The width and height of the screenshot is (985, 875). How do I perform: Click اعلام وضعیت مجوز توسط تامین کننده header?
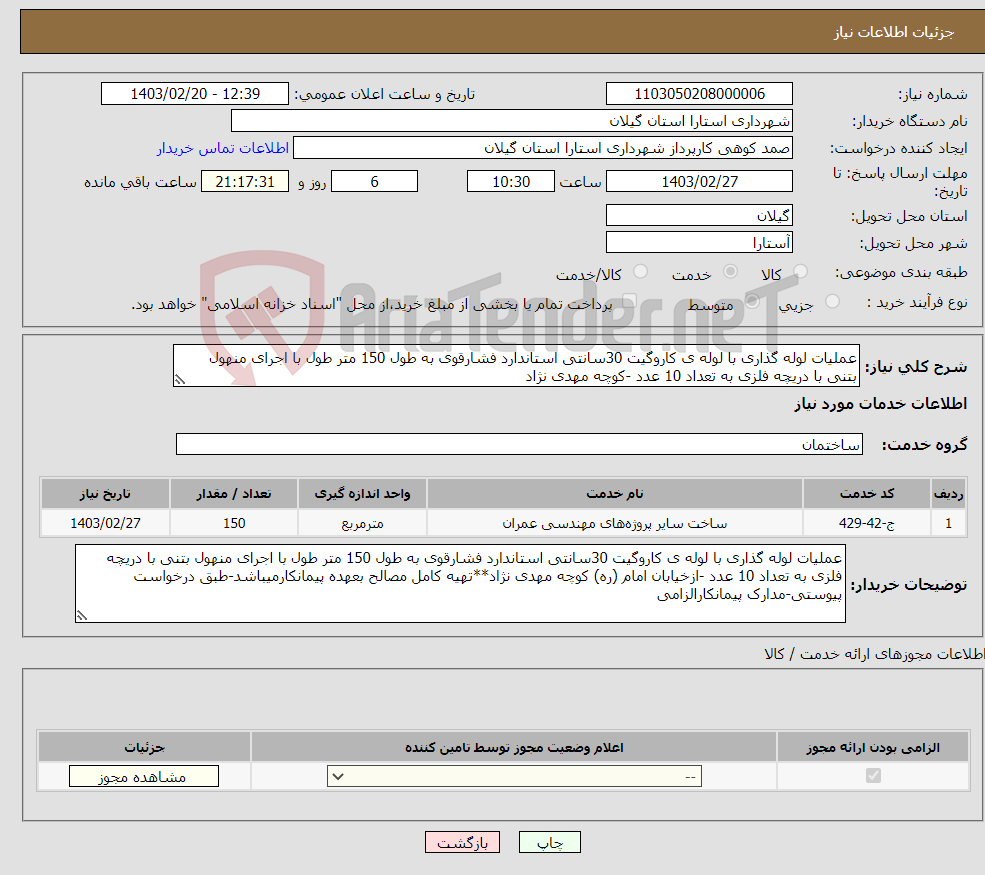pyautogui.click(x=514, y=747)
